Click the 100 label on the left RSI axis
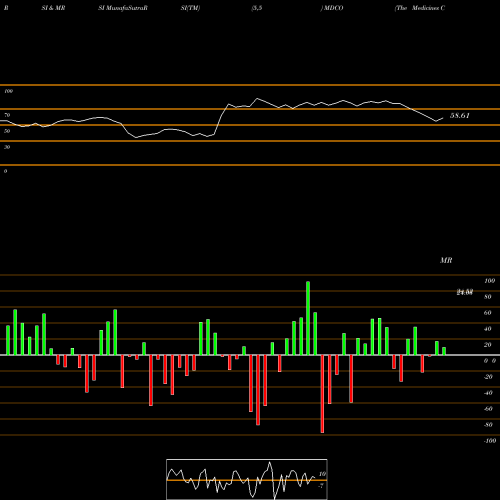 click(x=8, y=91)
